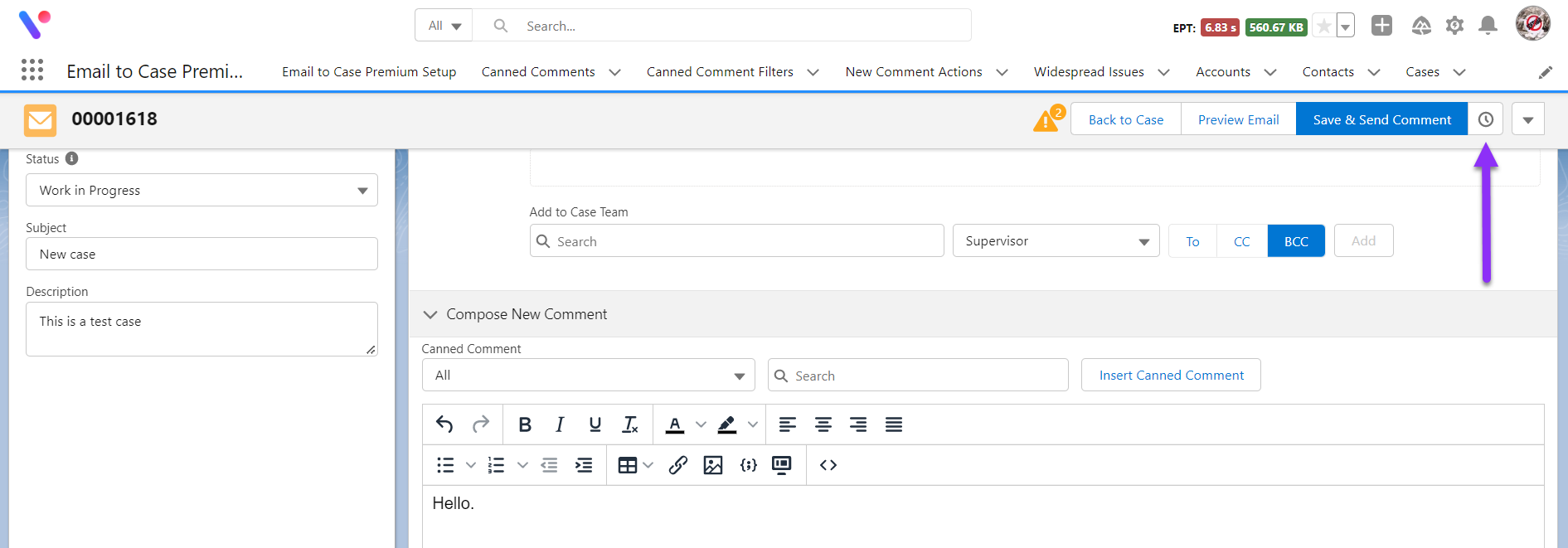Add page to favorites star

pyautogui.click(x=1324, y=27)
